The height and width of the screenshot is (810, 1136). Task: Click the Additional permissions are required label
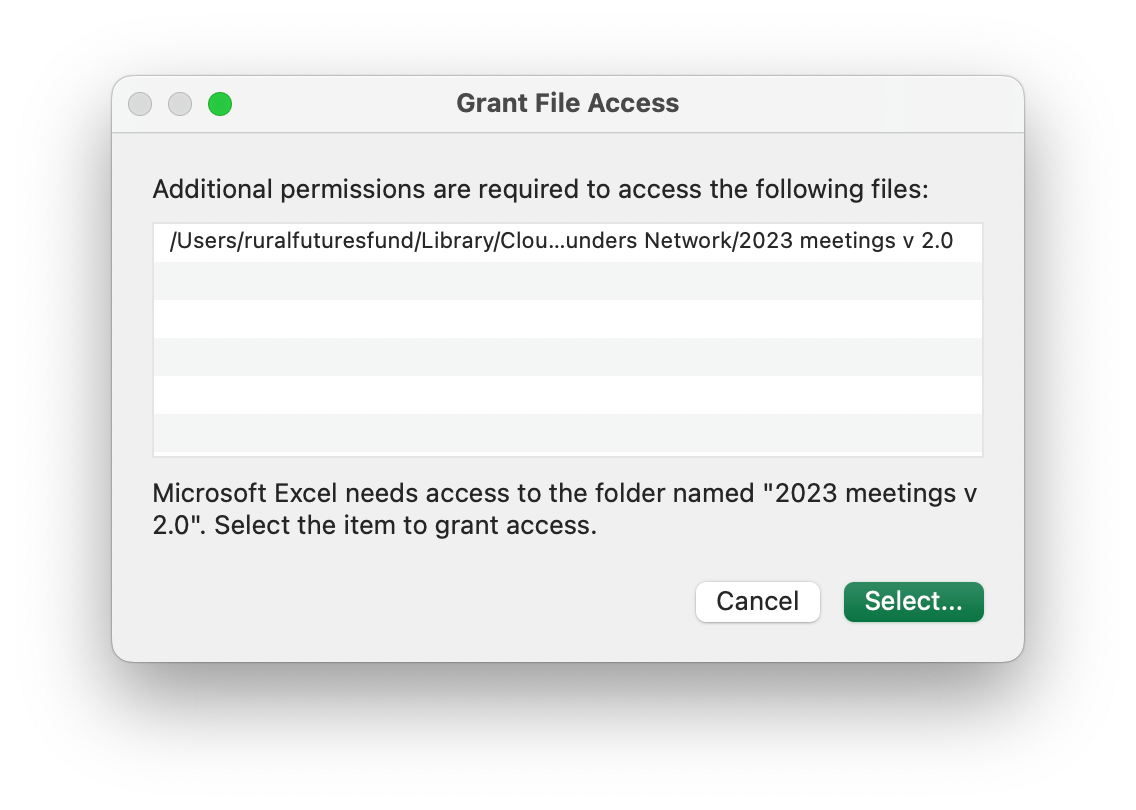tap(540, 189)
